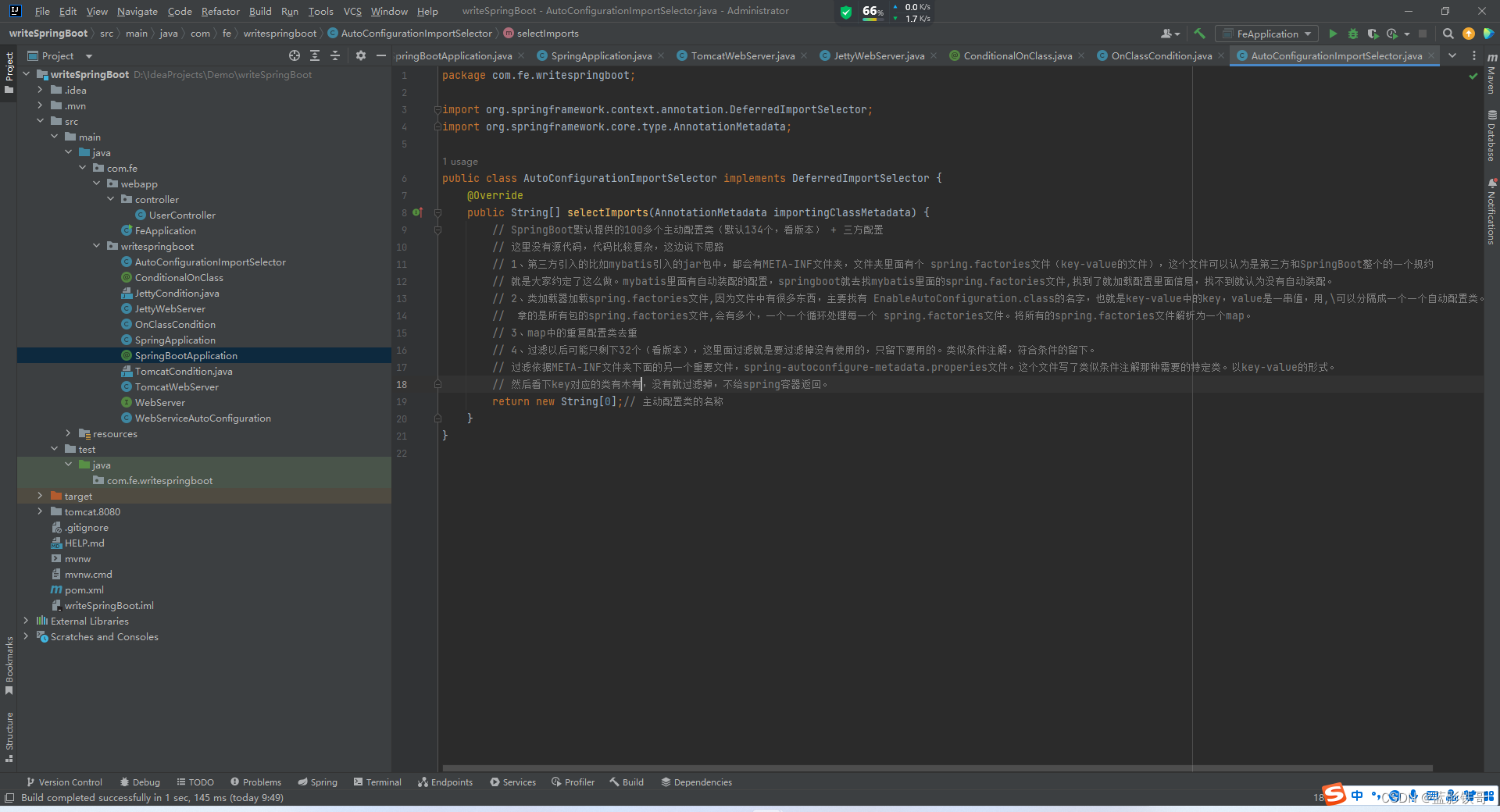This screenshot has height=812, width=1500.
Task: Open the Refactor menu
Action: pyautogui.click(x=220, y=11)
